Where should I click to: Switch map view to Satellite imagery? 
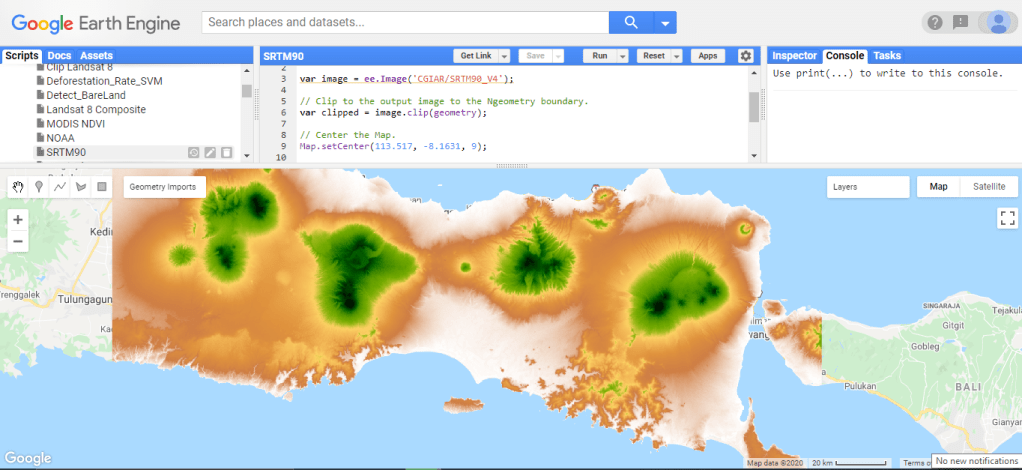coord(988,187)
